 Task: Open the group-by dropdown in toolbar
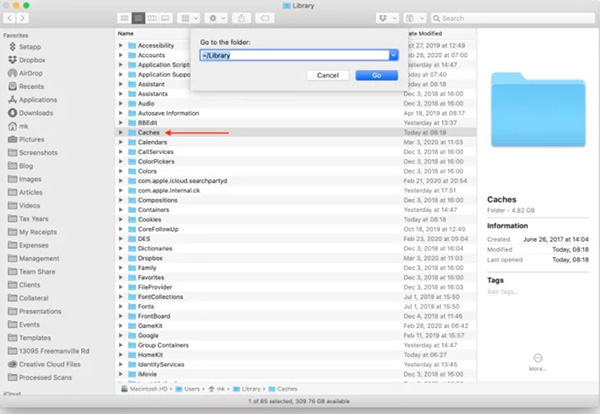(x=189, y=18)
